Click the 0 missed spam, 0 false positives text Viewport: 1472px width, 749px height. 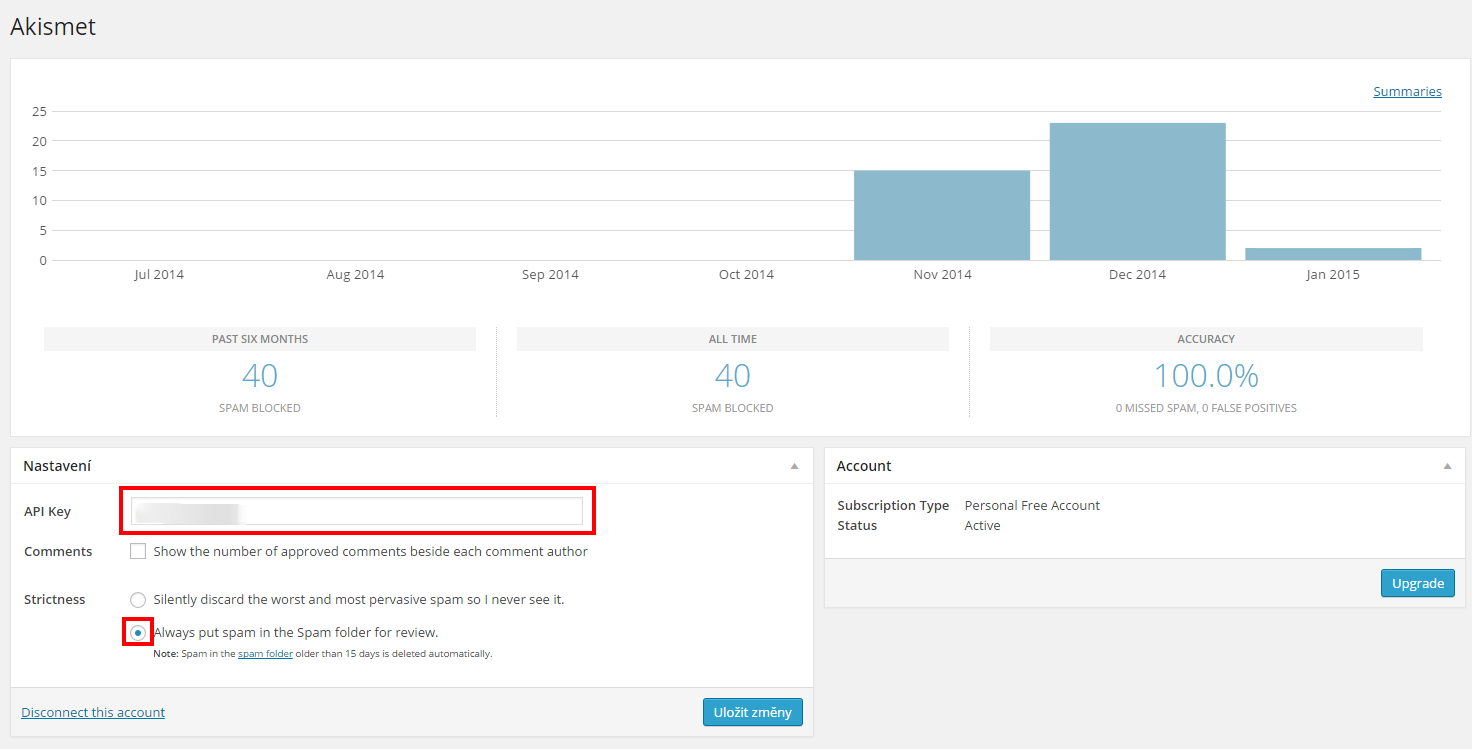(1206, 408)
